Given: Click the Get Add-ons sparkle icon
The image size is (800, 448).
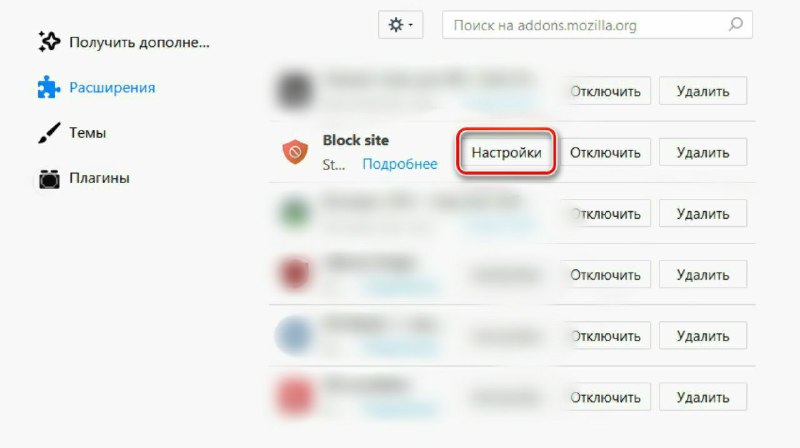Looking at the screenshot, I should click(x=49, y=42).
